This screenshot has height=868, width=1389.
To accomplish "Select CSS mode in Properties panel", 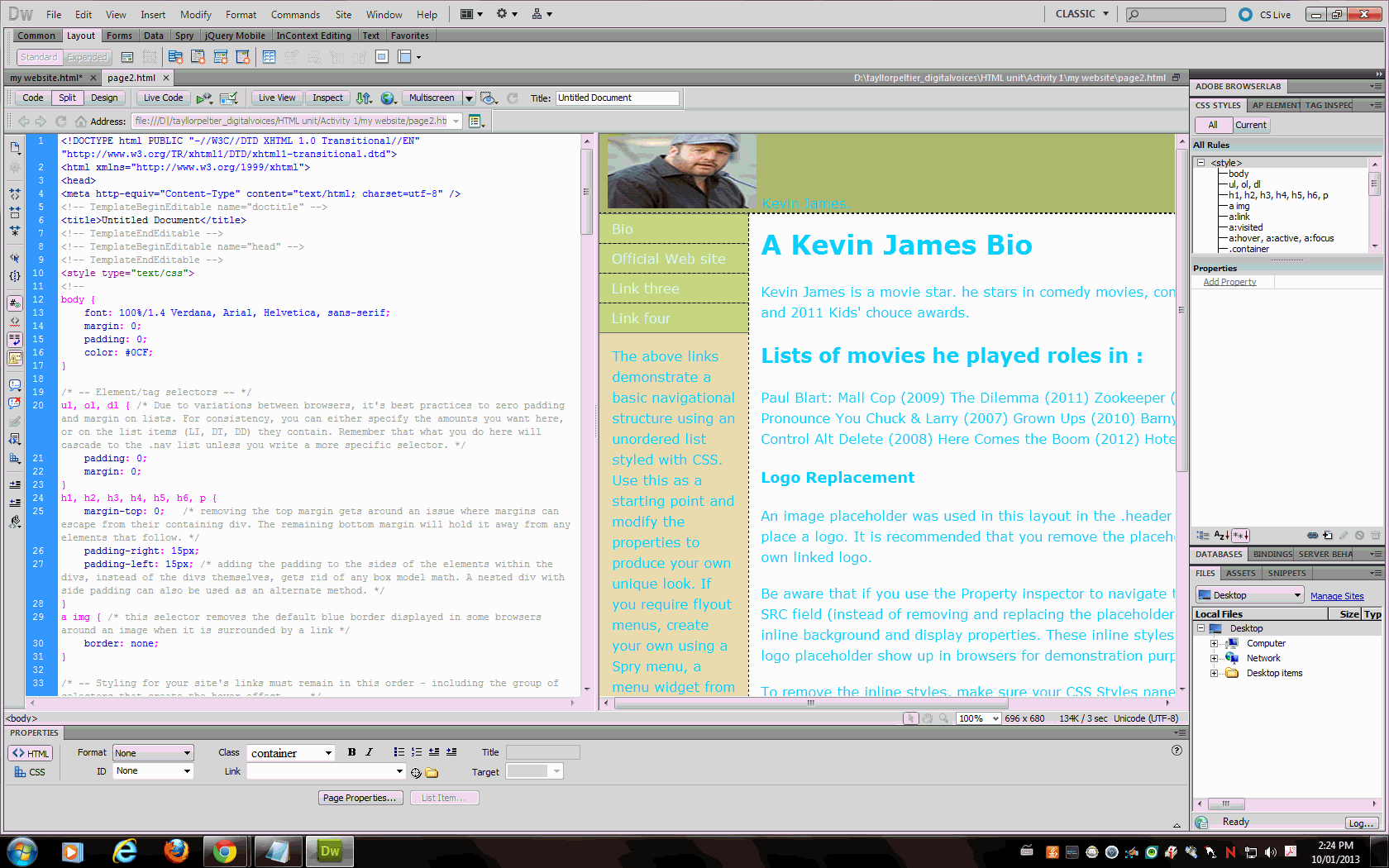I will 30,772.
